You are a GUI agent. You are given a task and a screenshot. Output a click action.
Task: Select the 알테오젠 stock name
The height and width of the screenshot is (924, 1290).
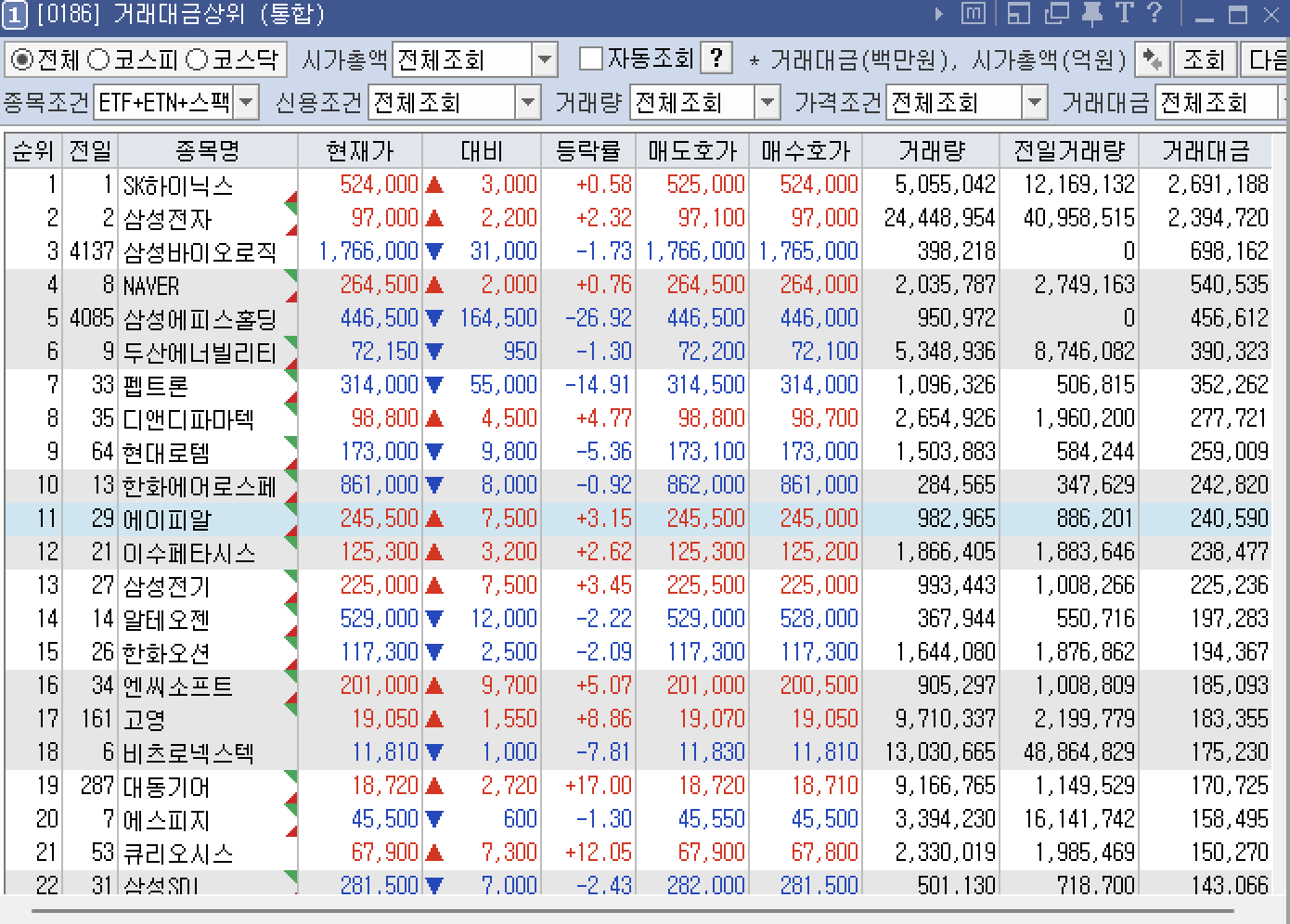coord(167,620)
